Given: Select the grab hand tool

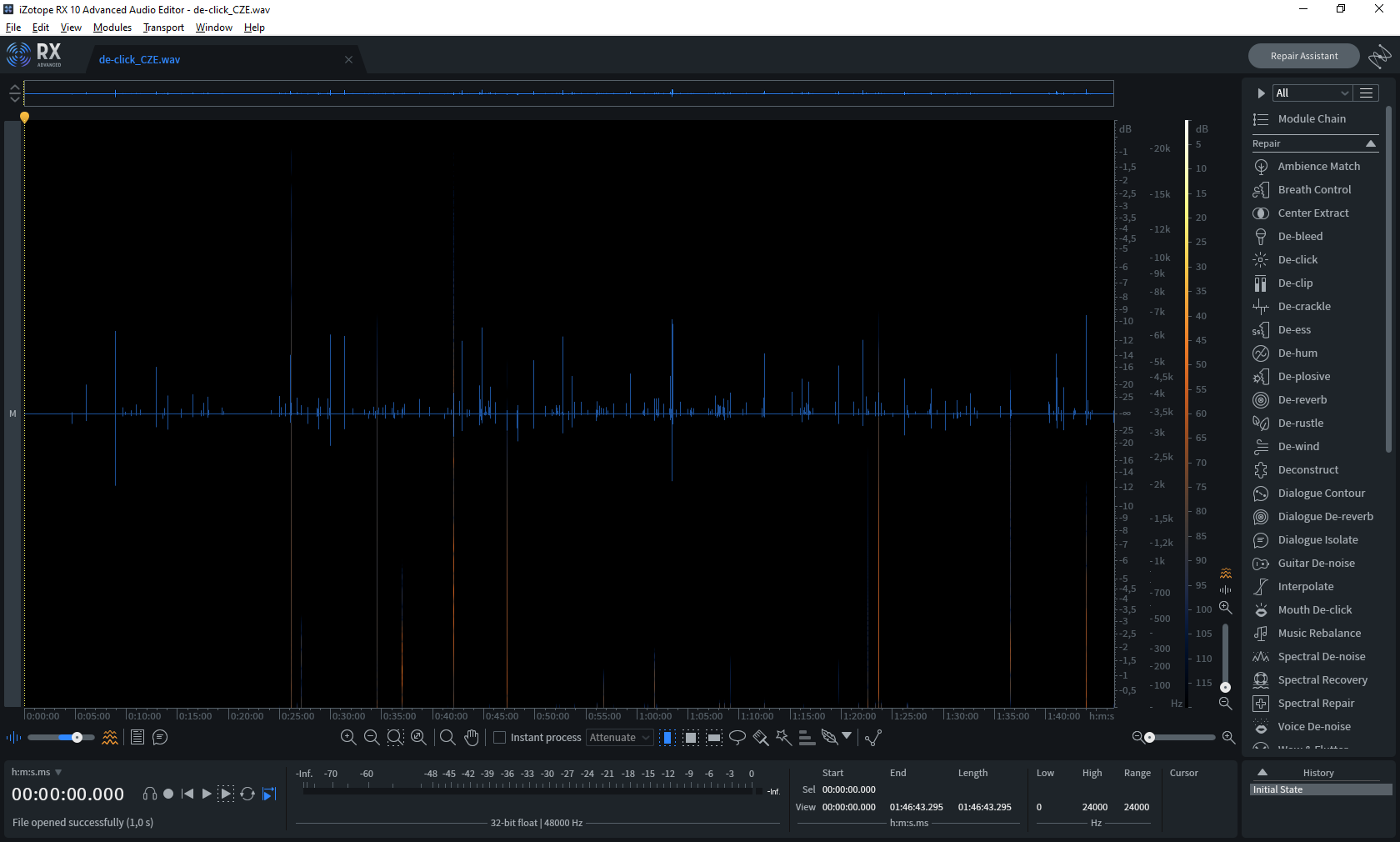Looking at the screenshot, I should point(472,738).
